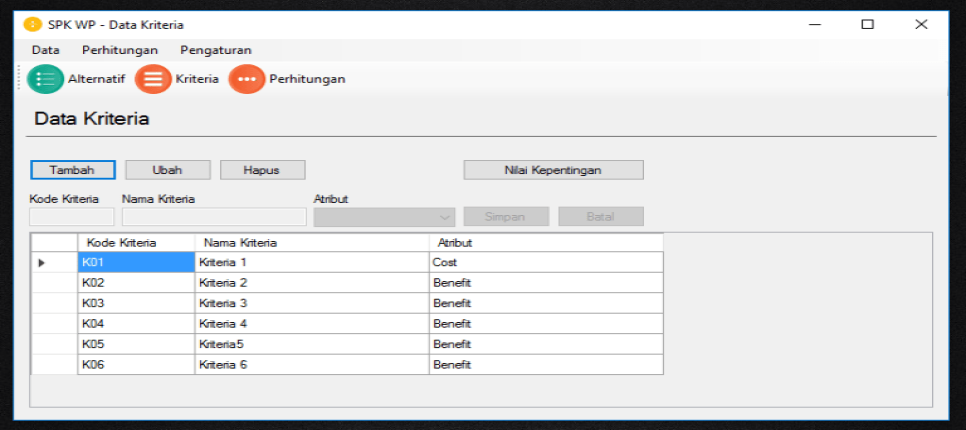Viewport: 966px width, 430px height.
Task: Select the Kriteria 2 cell
Action: [x=312, y=283]
